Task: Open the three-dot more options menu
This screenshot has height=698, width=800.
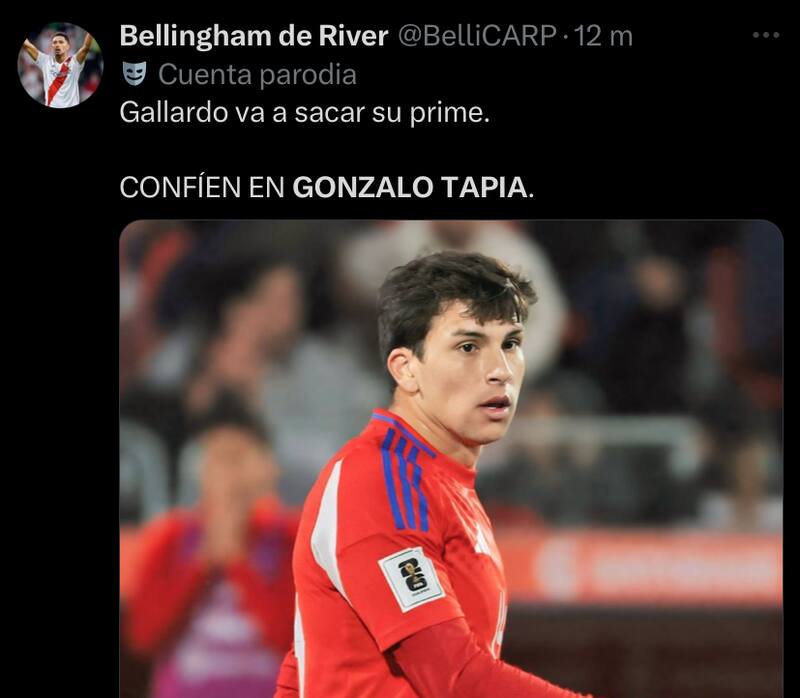Action: click(766, 35)
